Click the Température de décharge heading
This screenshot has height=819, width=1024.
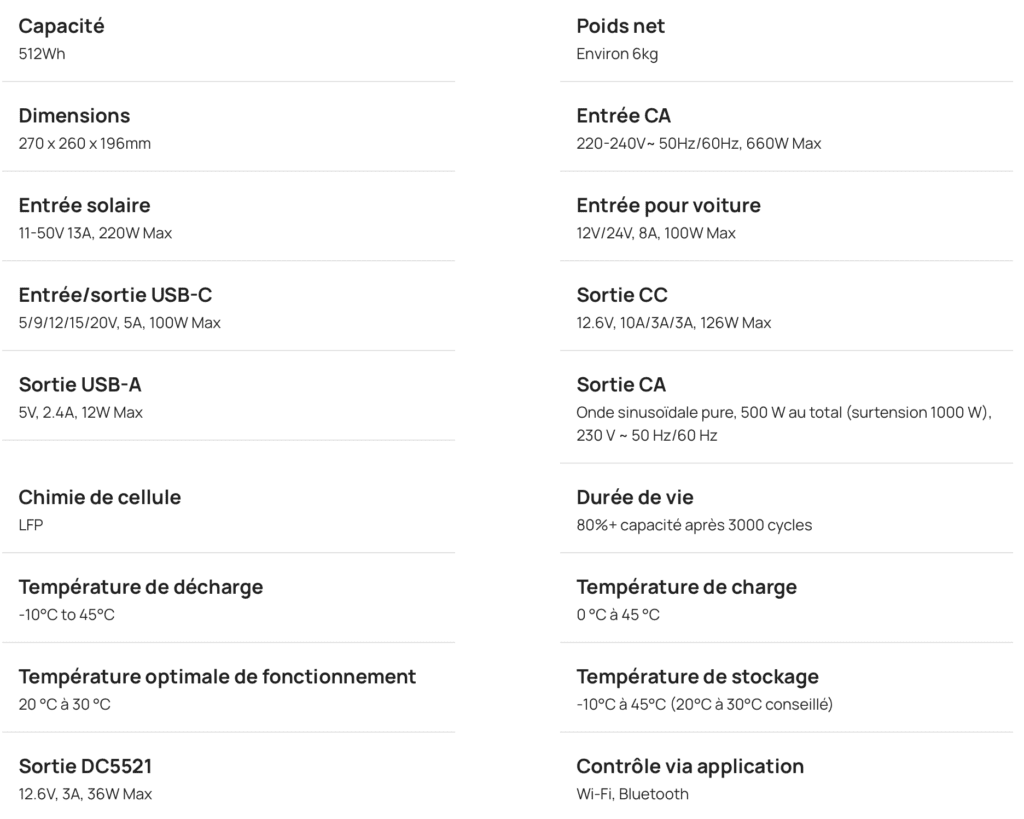coord(141,587)
